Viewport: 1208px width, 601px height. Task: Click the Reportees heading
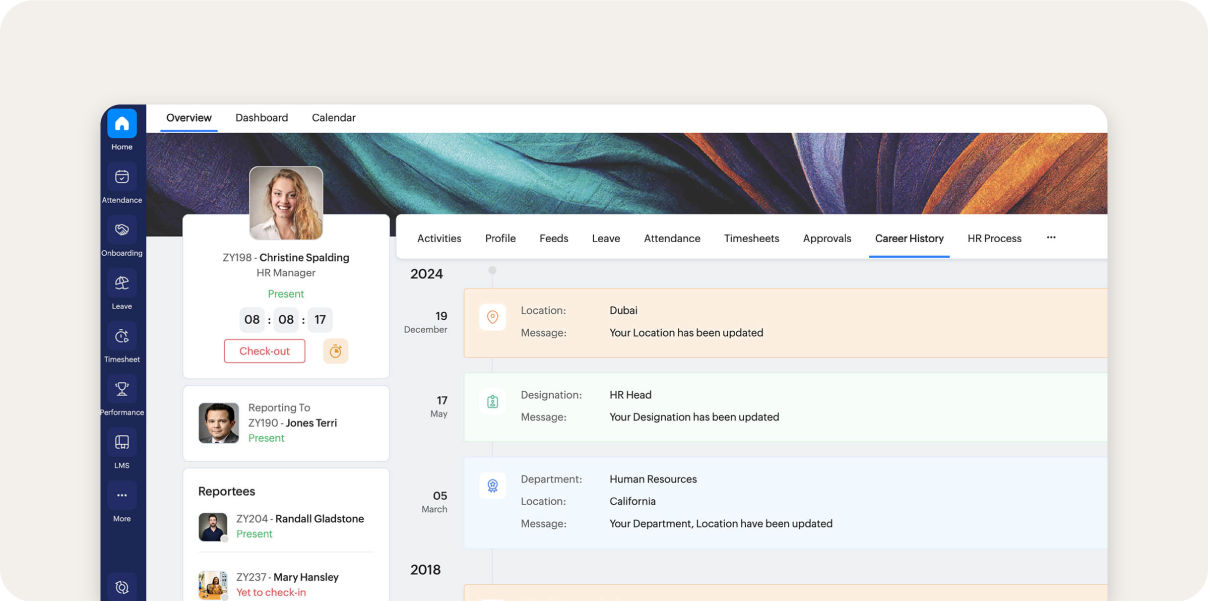tap(227, 491)
